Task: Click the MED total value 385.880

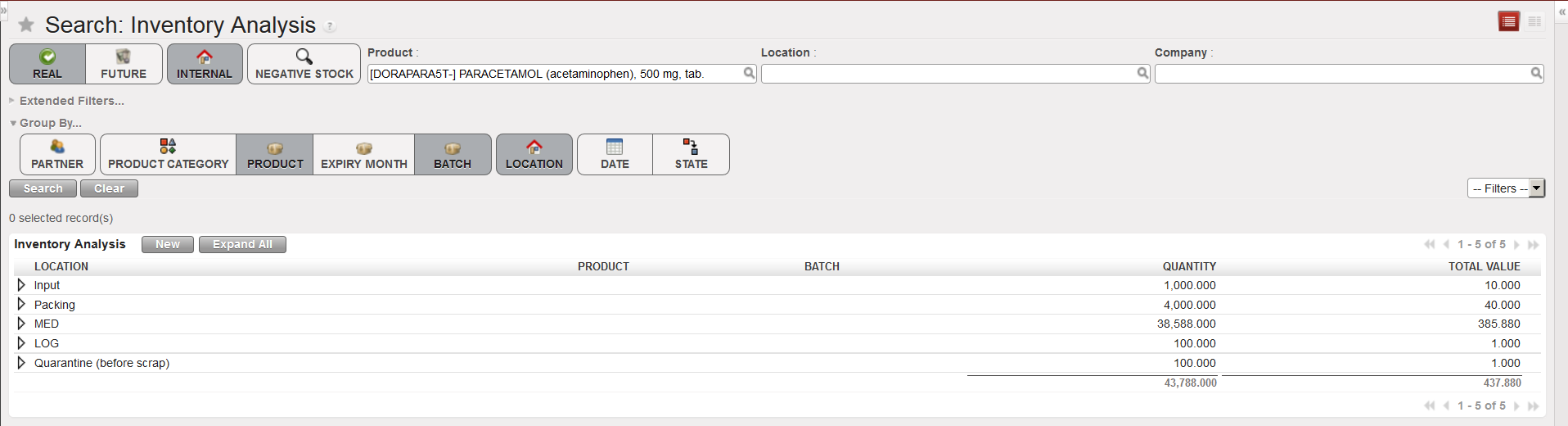Action: (x=1498, y=324)
